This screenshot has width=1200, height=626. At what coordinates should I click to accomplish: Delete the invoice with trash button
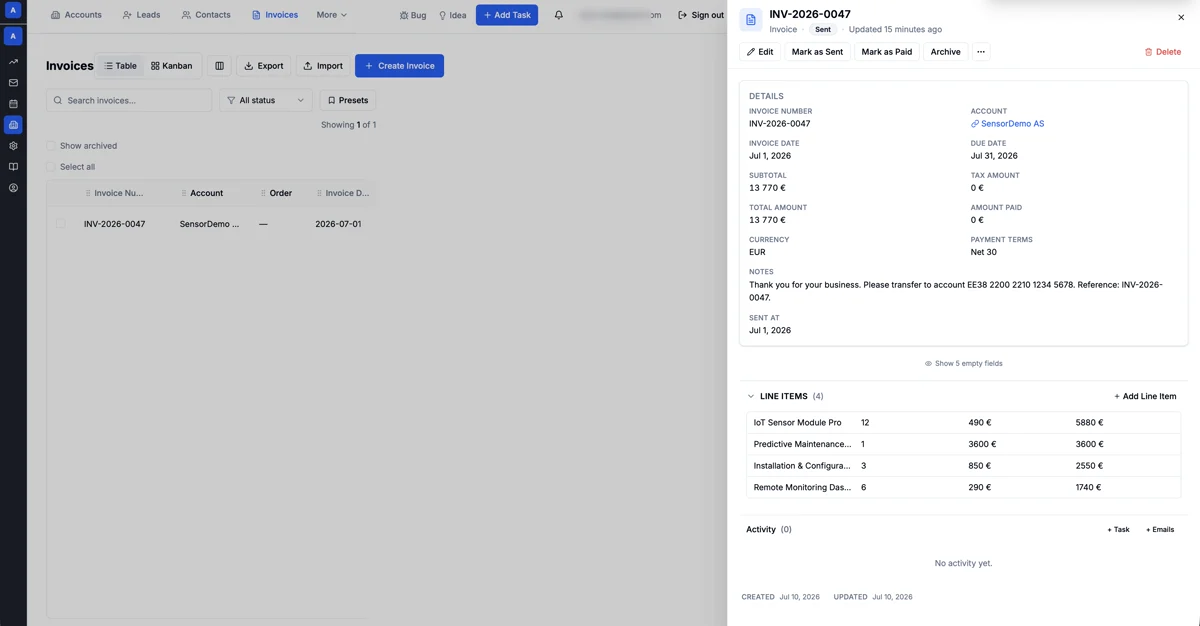[1163, 52]
